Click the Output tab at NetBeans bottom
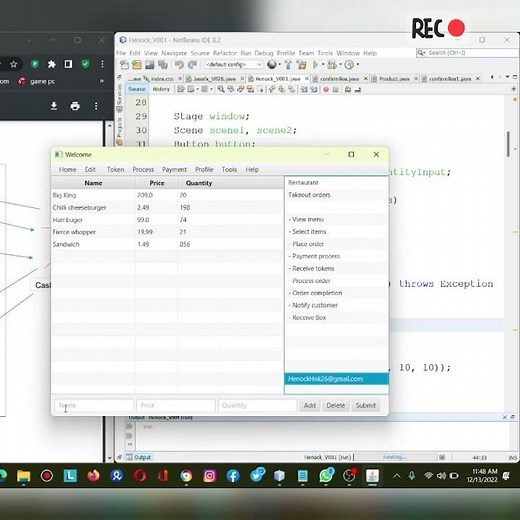The width and height of the screenshot is (520, 520). 139,457
